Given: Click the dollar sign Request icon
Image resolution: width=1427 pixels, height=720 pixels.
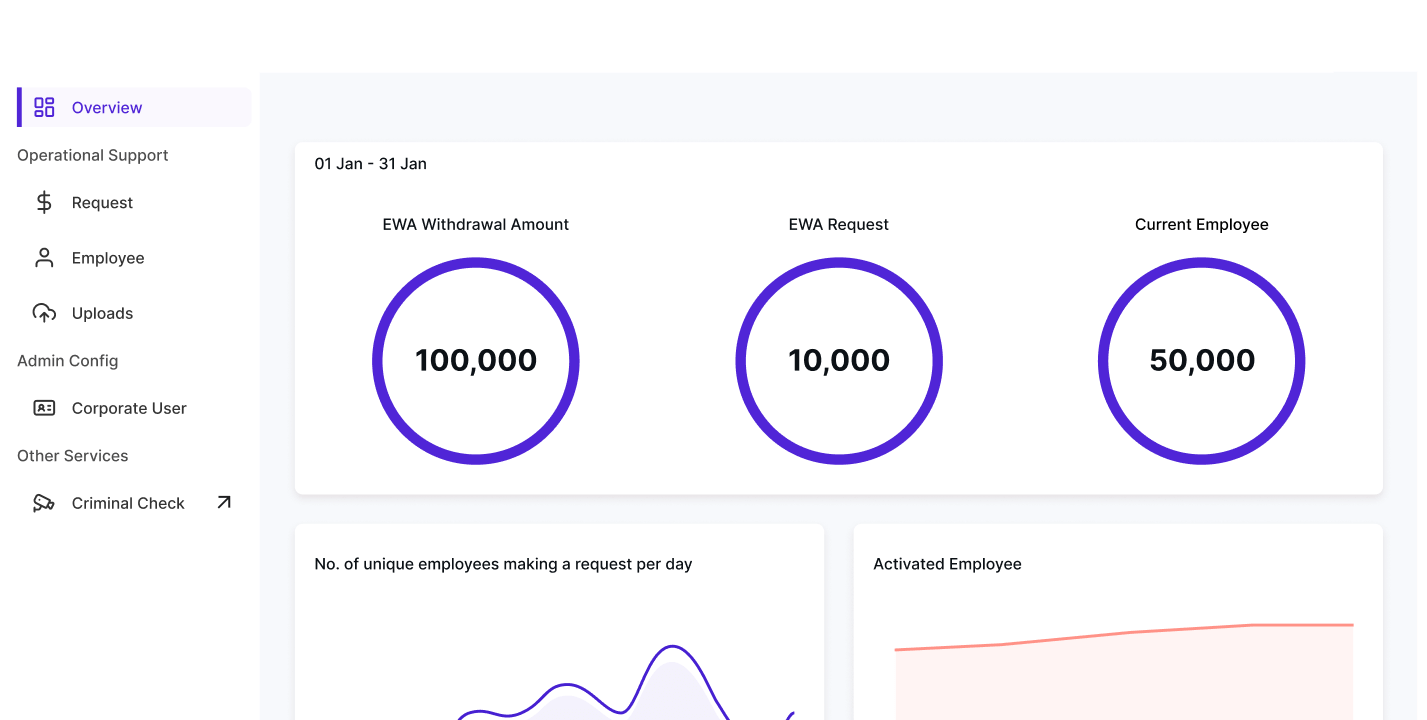Looking at the screenshot, I should (44, 203).
